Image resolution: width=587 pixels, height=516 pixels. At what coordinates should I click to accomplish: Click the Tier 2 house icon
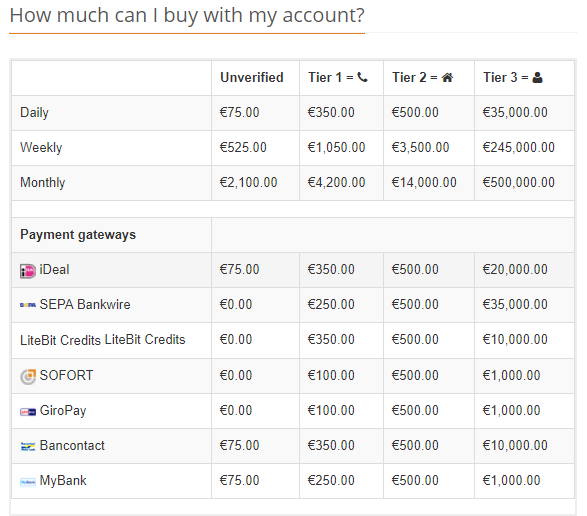pyautogui.click(x=447, y=78)
